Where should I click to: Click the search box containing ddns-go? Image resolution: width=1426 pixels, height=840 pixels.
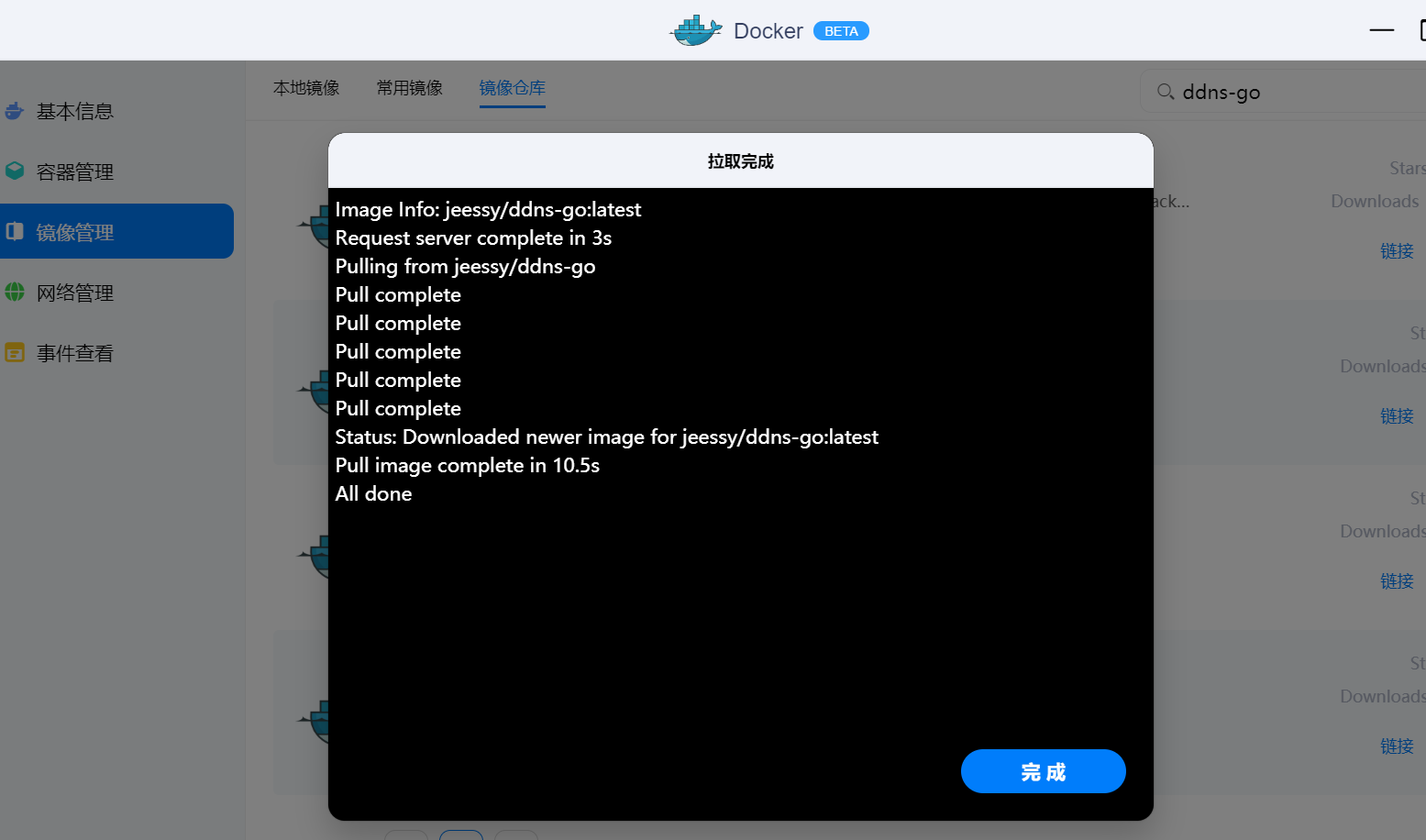coord(1284,92)
